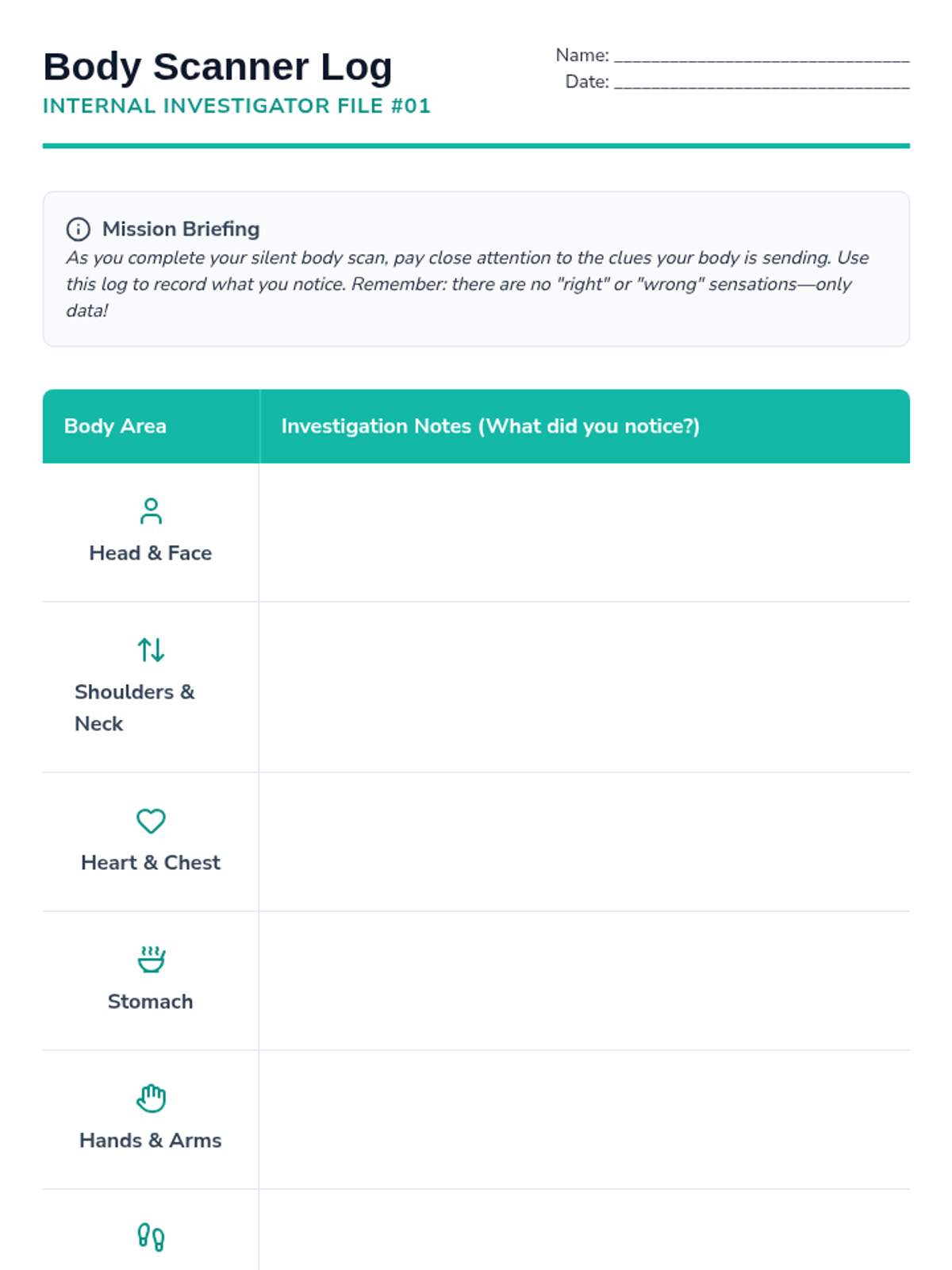Click the heart icon above Heart & Chest
Viewport: 952px width, 1270px height.
(x=151, y=821)
